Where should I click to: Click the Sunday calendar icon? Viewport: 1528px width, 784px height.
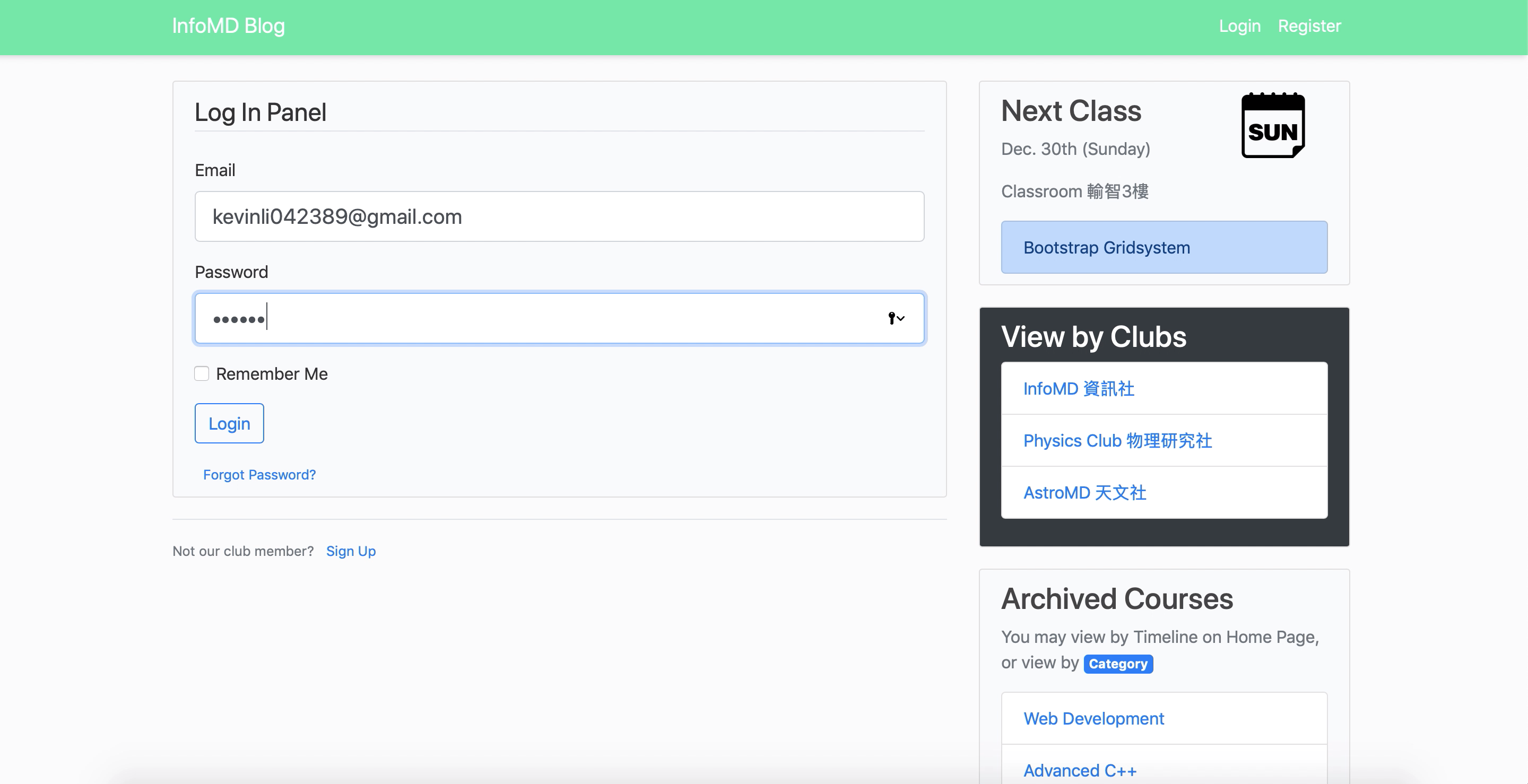click(1273, 125)
